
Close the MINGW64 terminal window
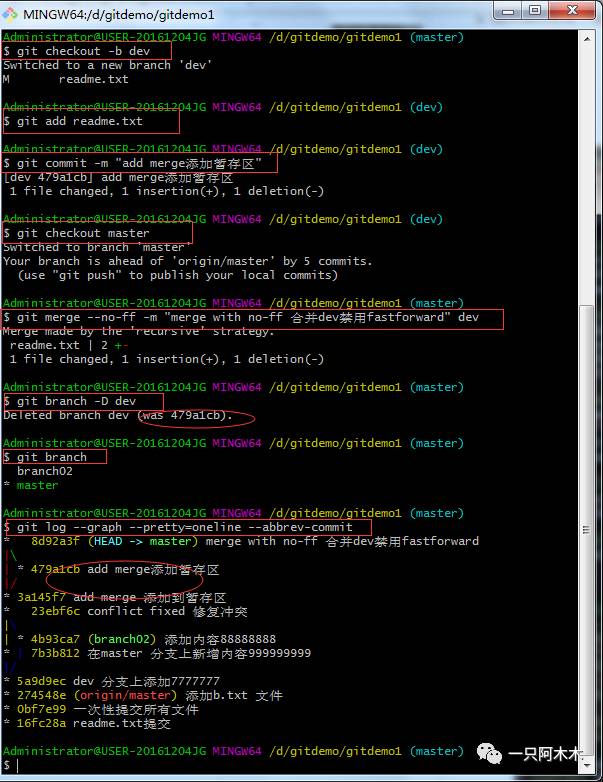click(572, 10)
